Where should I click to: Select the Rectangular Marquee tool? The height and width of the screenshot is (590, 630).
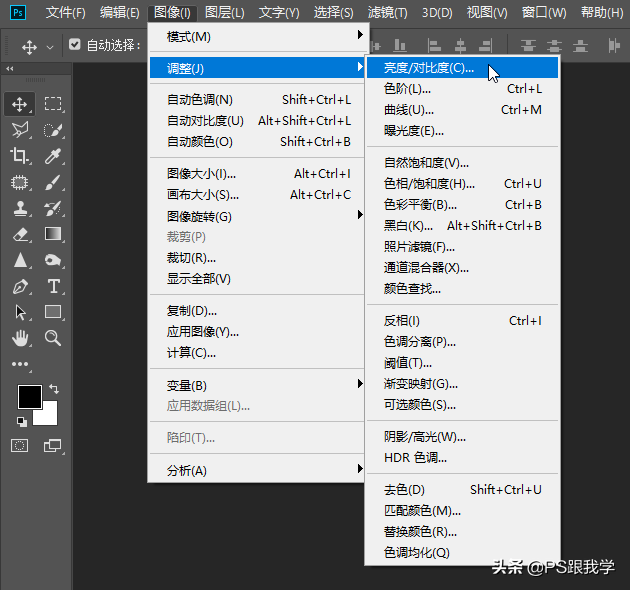[53, 104]
